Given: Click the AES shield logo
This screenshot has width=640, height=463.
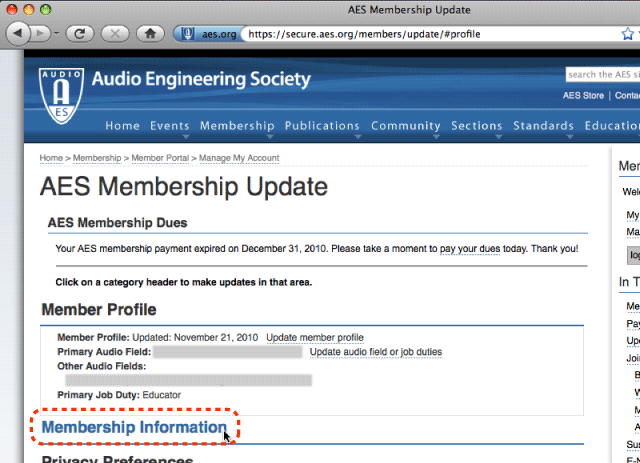Looking at the screenshot, I should [62, 96].
